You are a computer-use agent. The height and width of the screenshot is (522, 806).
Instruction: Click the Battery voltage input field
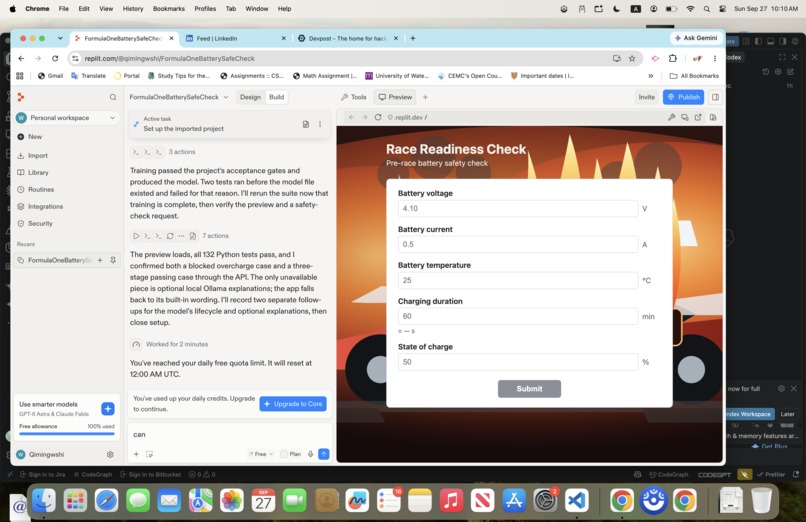click(x=518, y=208)
